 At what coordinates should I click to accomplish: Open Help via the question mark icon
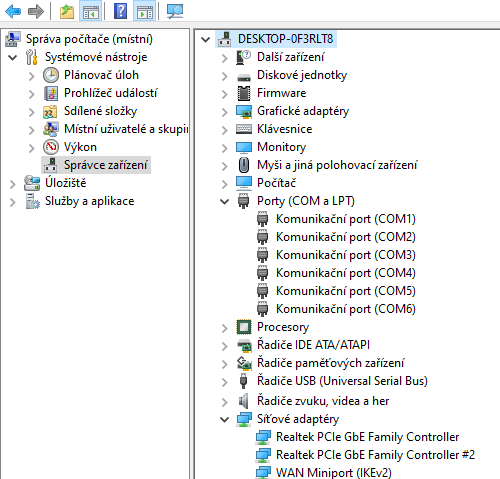120,11
